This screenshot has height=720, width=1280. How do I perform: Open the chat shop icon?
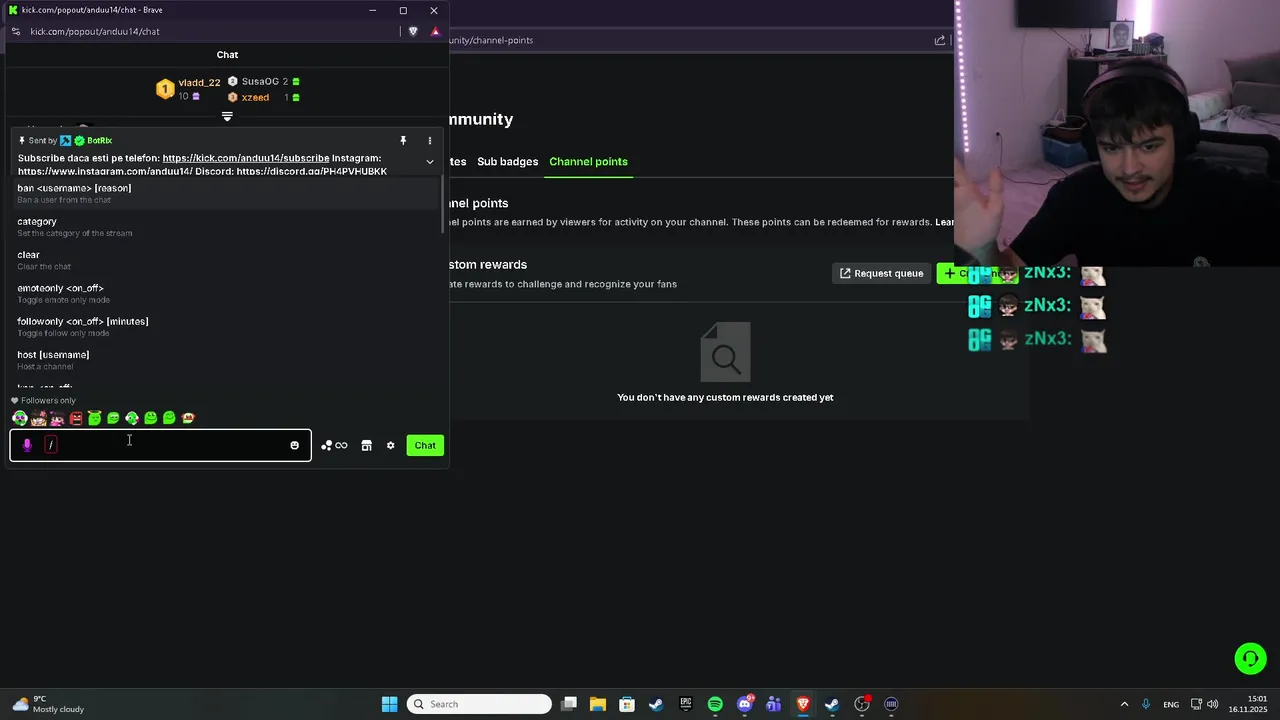click(x=366, y=445)
